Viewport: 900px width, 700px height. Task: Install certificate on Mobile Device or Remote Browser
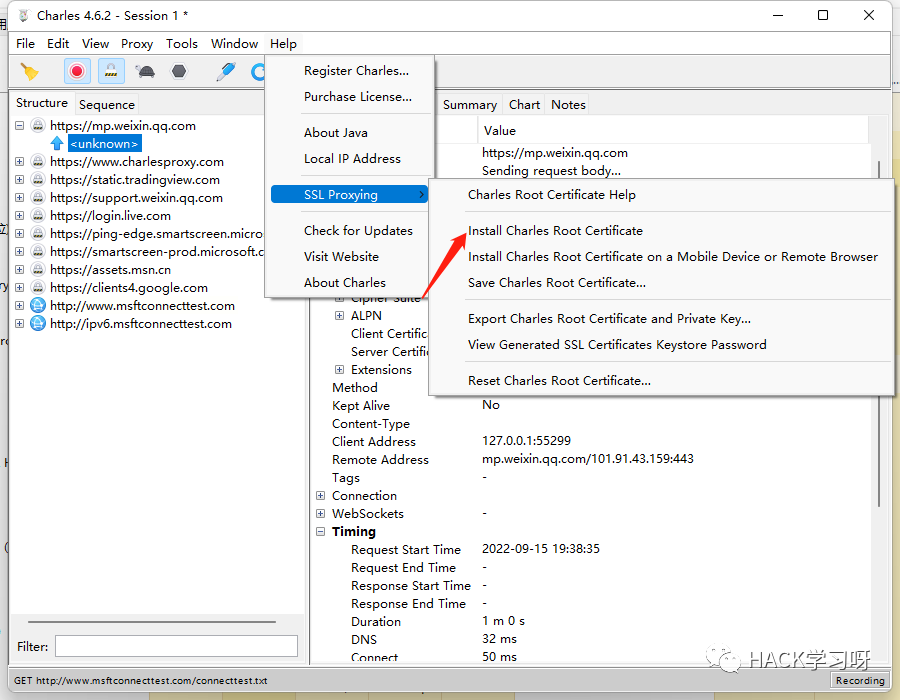pyautogui.click(x=672, y=256)
